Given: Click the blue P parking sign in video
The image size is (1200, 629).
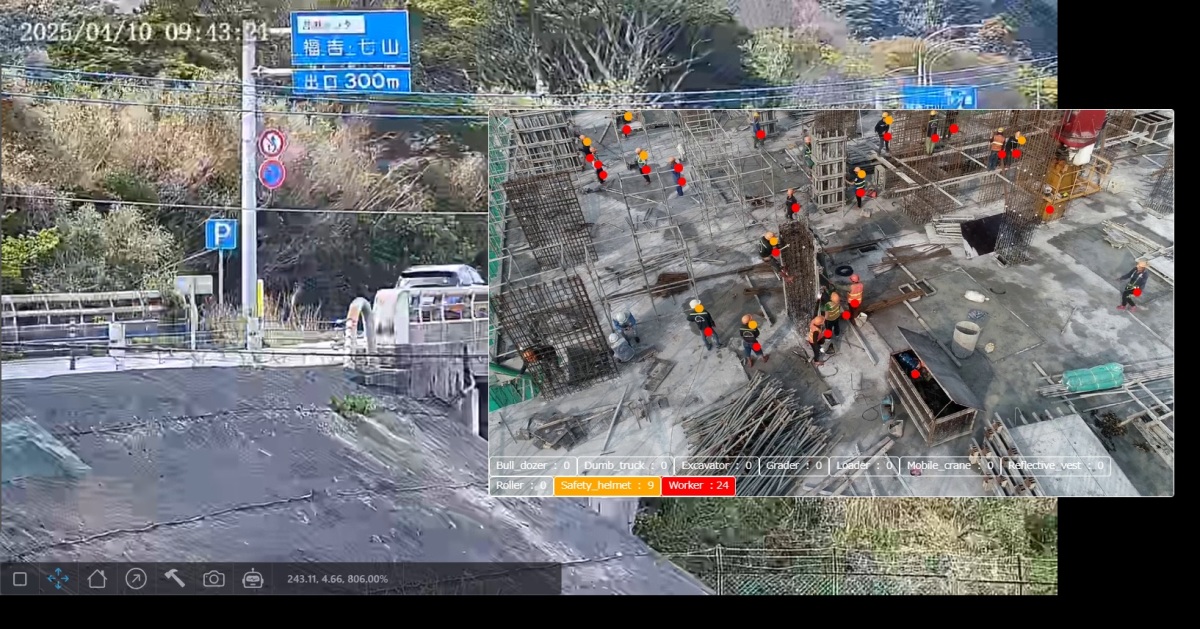Looking at the screenshot, I should [221, 235].
